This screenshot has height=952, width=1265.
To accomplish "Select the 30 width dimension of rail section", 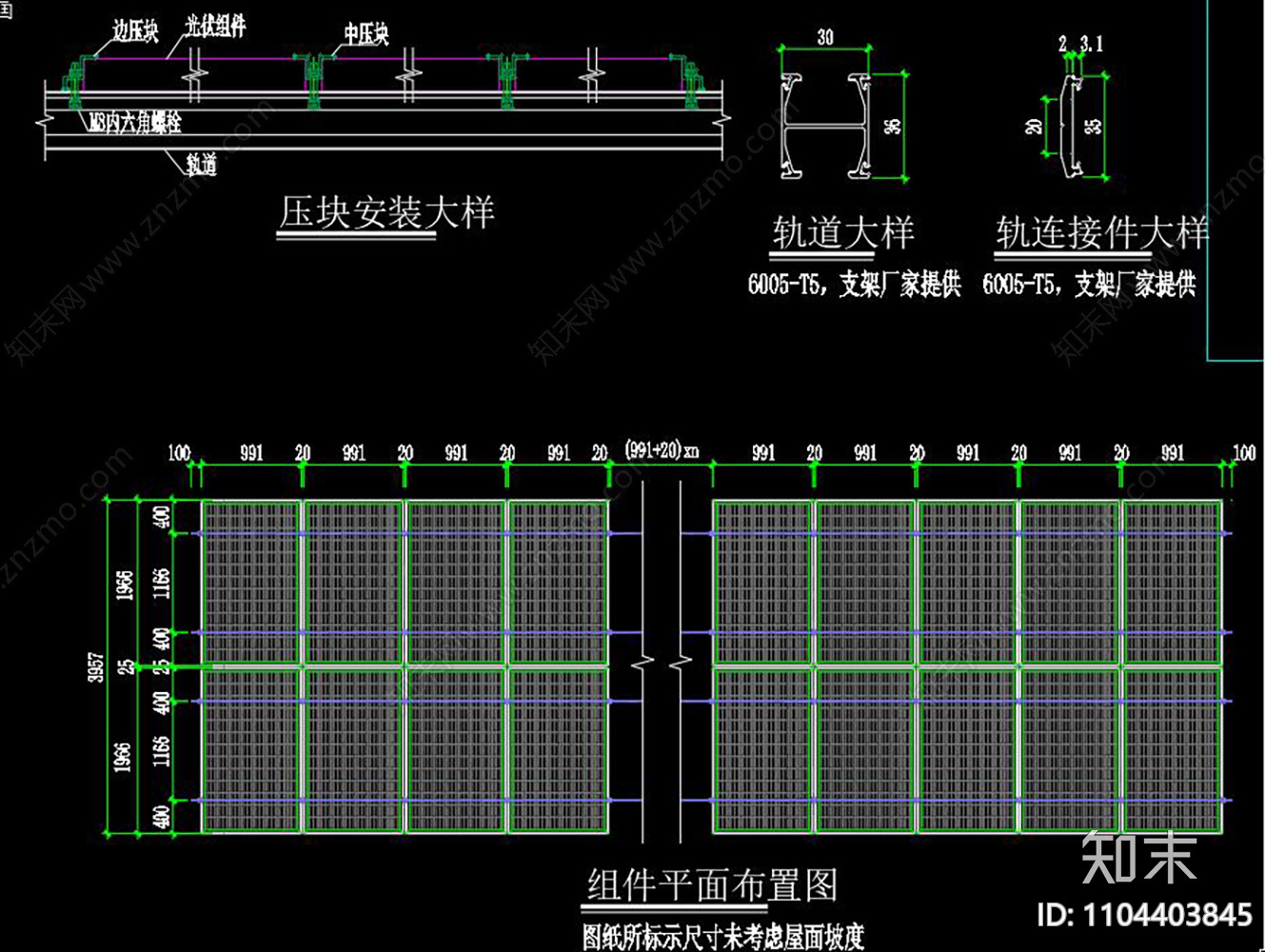I will (824, 37).
